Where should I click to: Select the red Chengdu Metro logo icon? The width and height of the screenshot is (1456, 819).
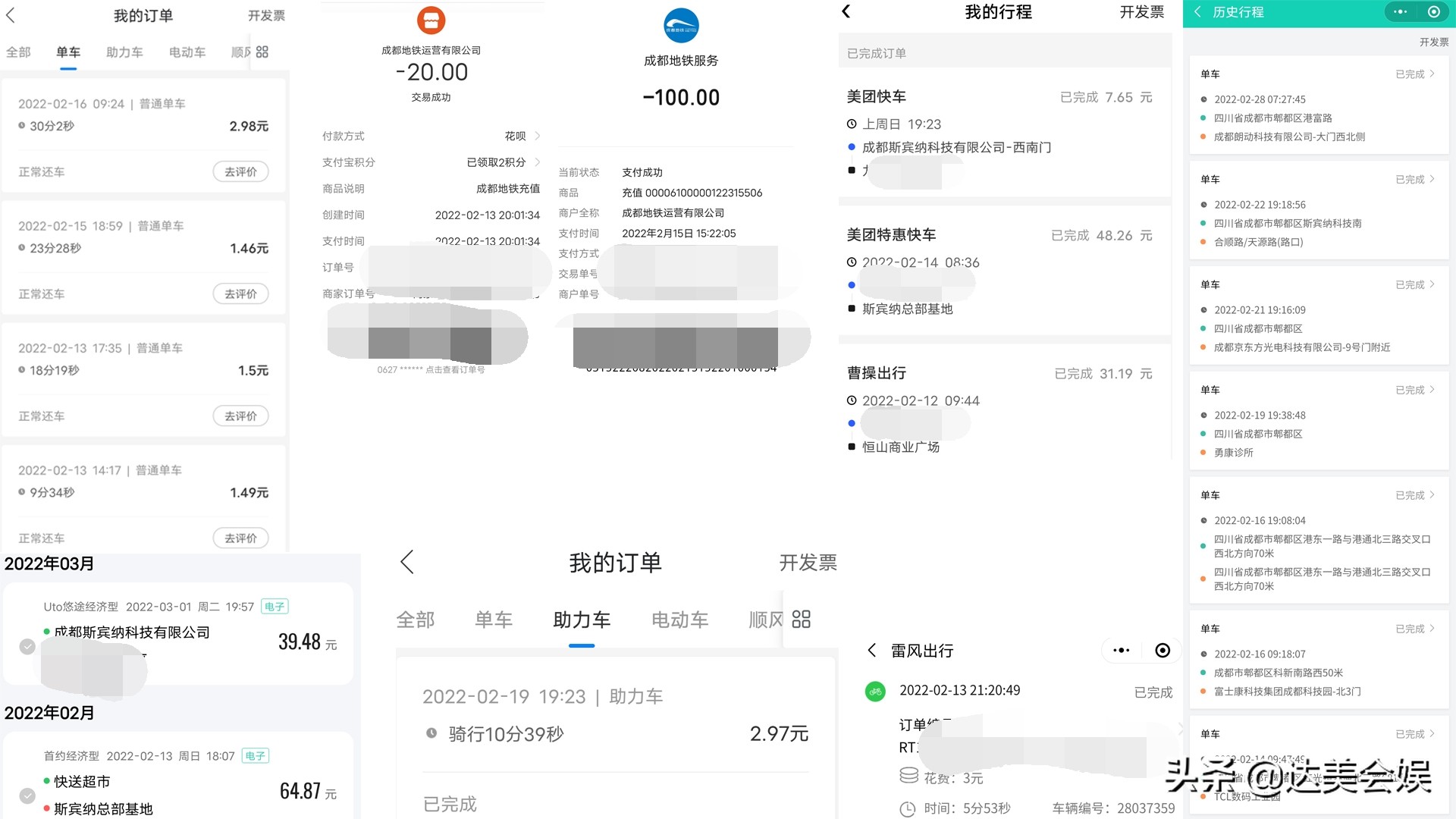pos(431,21)
